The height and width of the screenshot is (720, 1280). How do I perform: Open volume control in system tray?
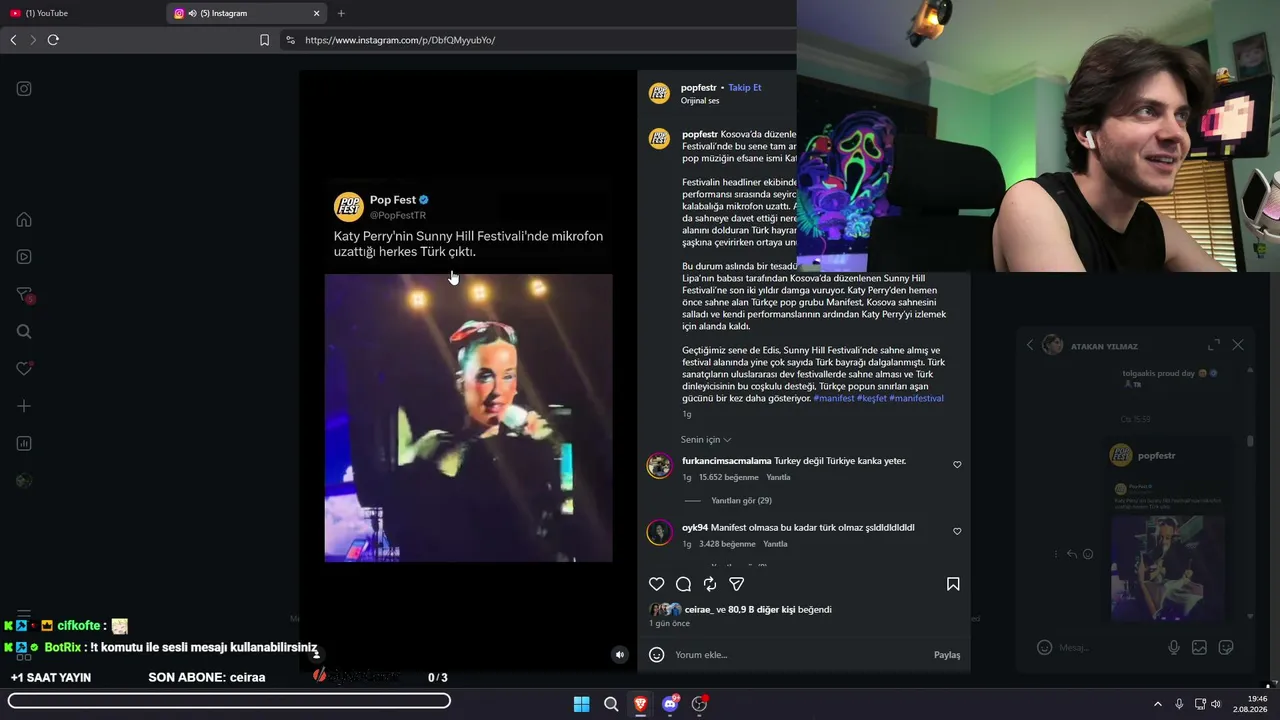point(1216,704)
